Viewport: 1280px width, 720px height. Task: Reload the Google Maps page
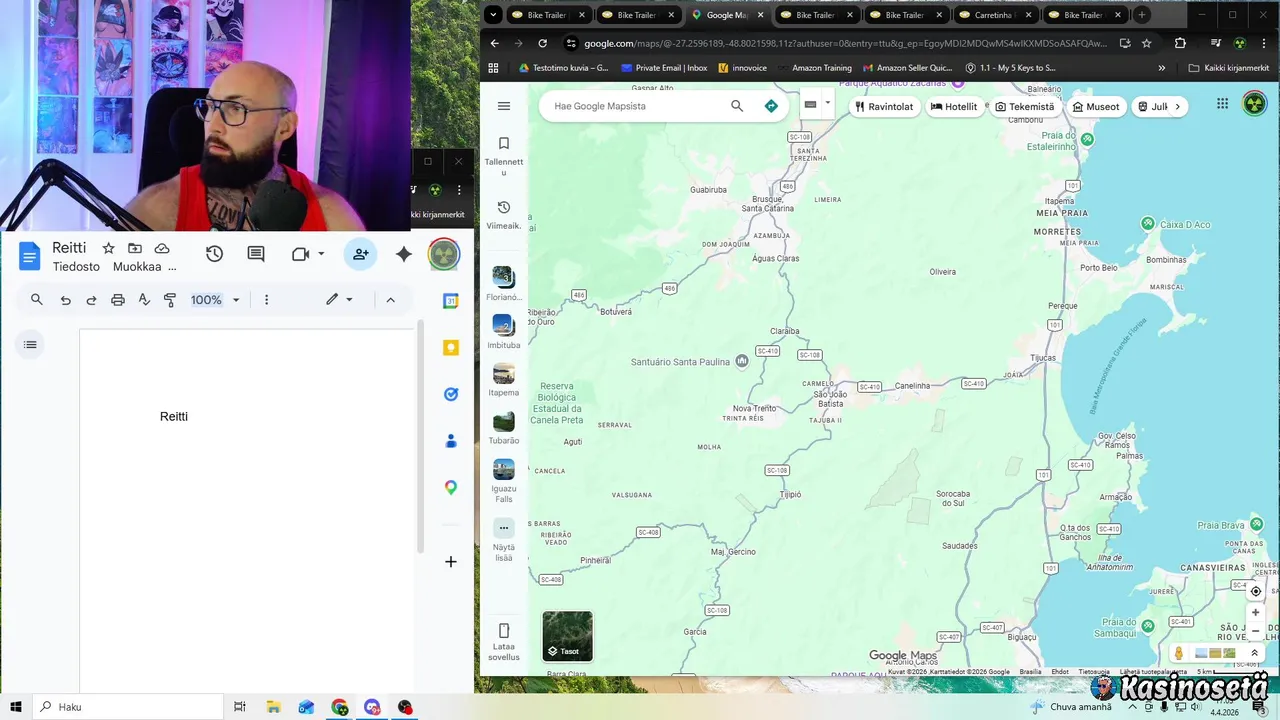(542, 43)
